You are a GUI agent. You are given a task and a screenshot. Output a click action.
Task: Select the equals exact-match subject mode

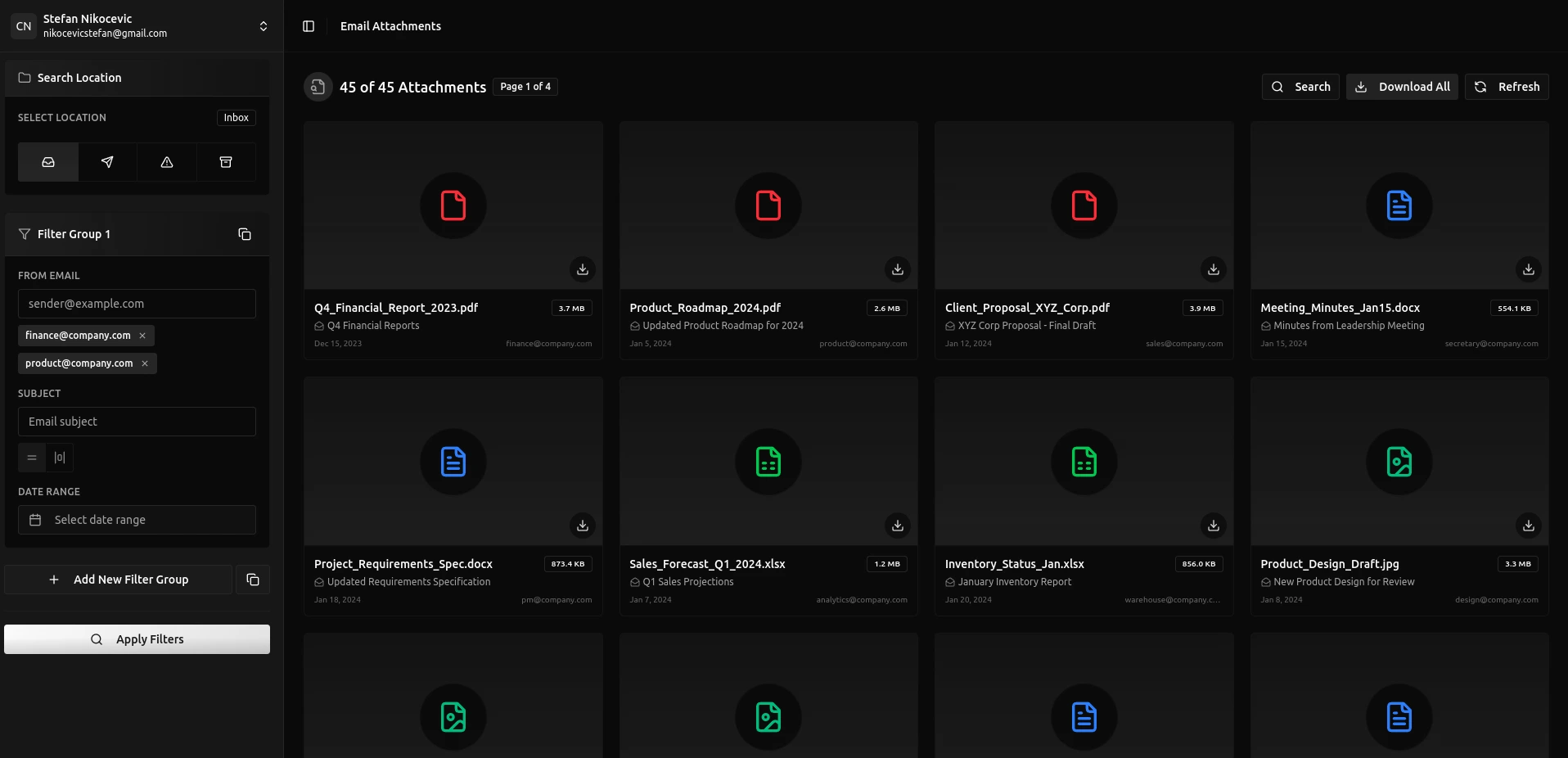(x=32, y=458)
